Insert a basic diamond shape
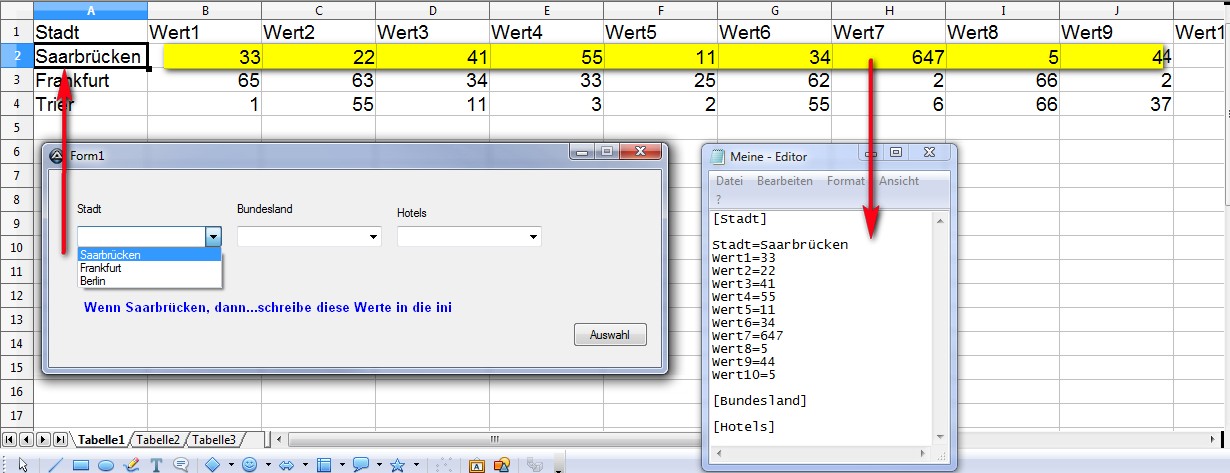 [212, 465]
